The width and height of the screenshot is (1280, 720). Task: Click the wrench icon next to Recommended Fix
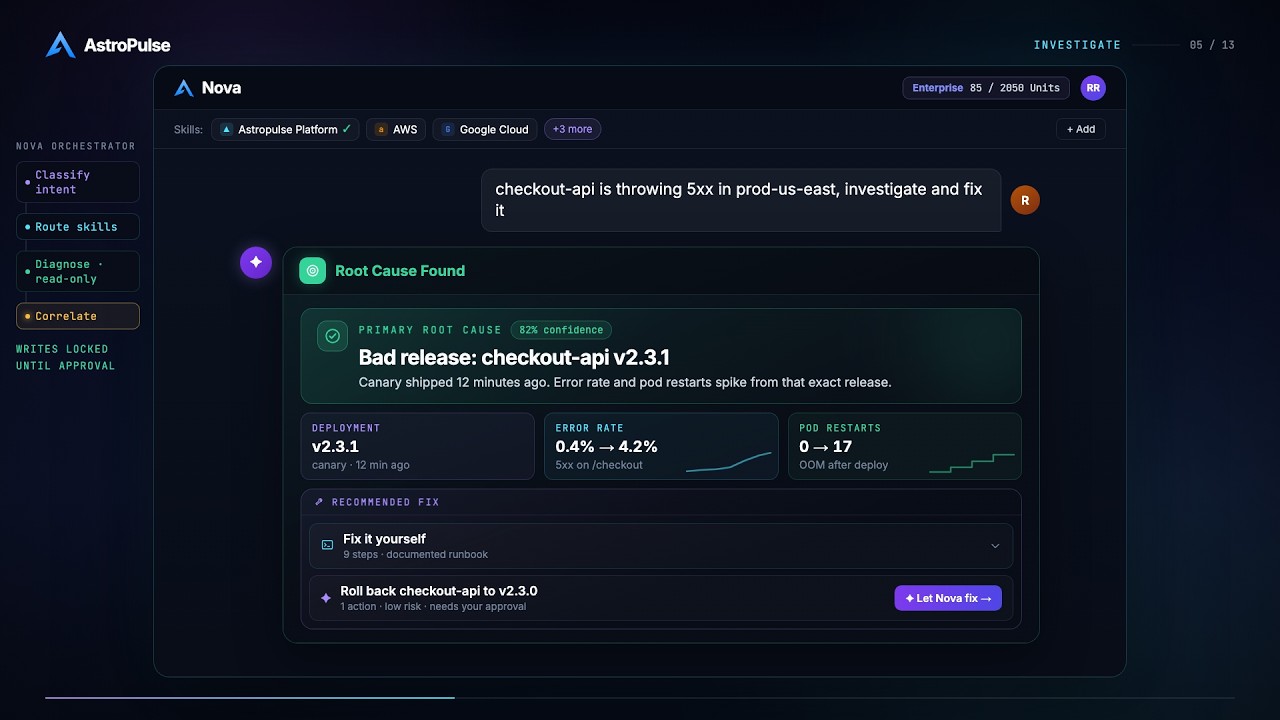319,502
